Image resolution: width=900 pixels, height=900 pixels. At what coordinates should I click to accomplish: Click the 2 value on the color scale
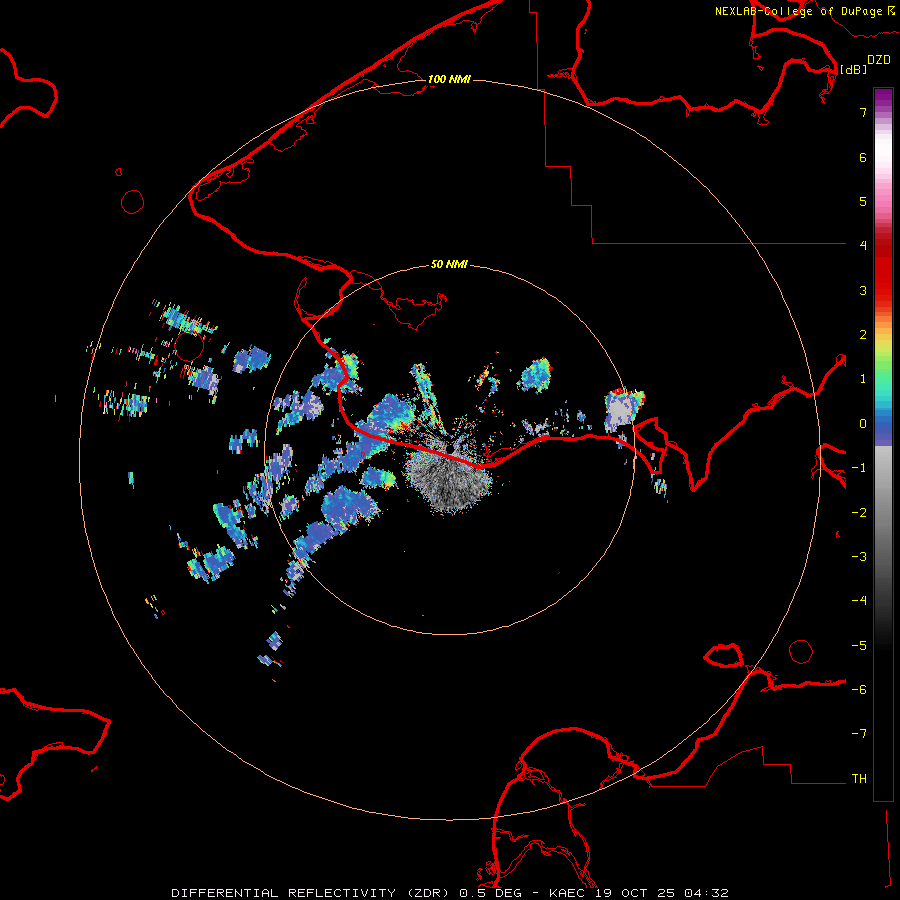pyautogui.click(x=863, y=335)
